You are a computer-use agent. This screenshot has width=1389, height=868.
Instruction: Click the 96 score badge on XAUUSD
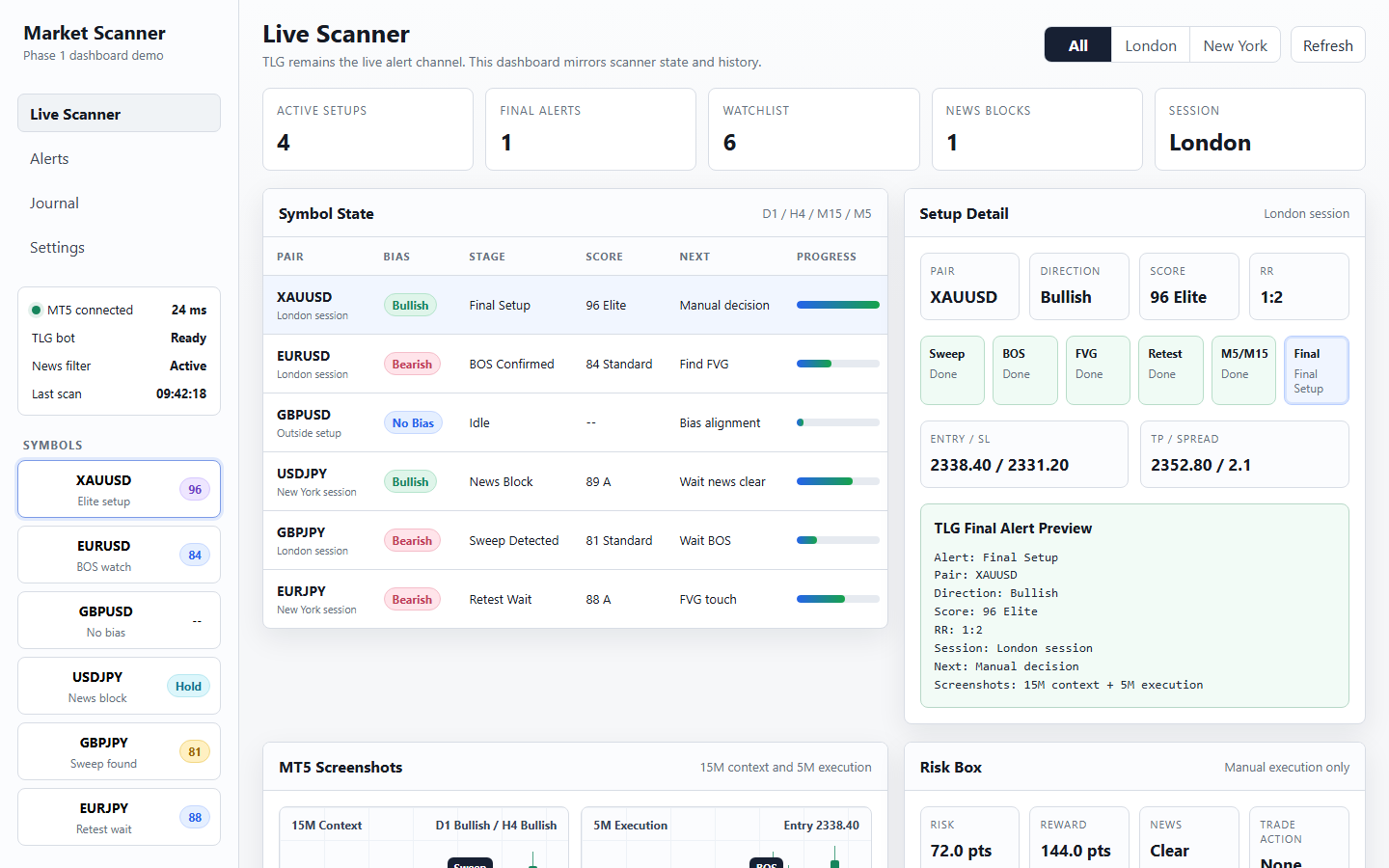click(x=195, y=489)
